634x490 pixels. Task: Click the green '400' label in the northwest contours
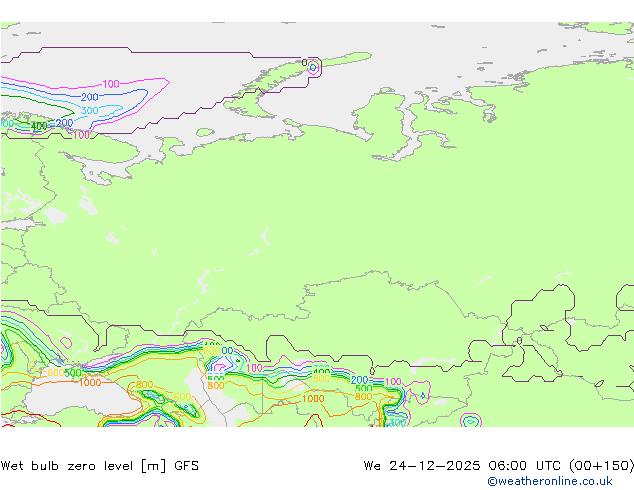tap(39, 126)
